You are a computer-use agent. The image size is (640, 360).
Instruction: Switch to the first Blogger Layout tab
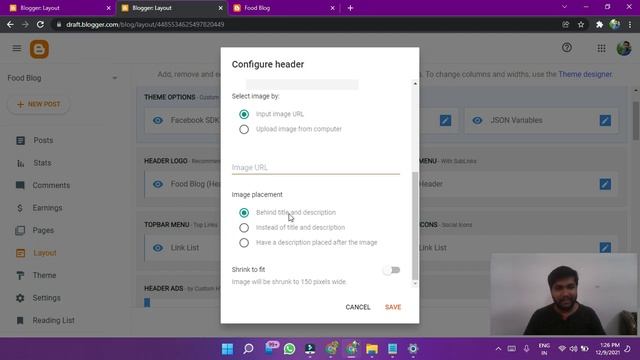click(59, 8)
